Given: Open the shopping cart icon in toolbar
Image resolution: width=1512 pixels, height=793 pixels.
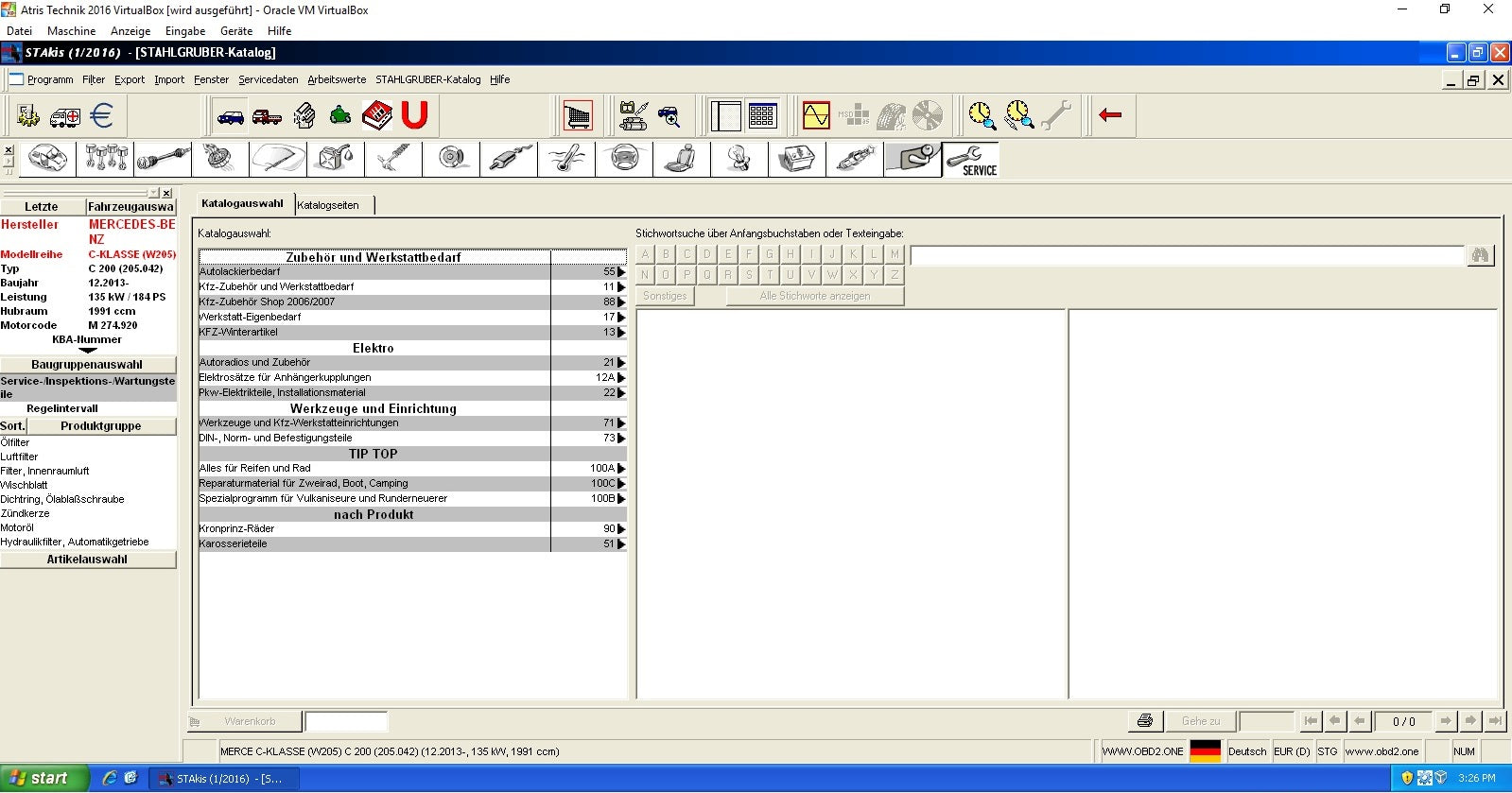Looking at the screenshot, I should [x=577, y=116].
